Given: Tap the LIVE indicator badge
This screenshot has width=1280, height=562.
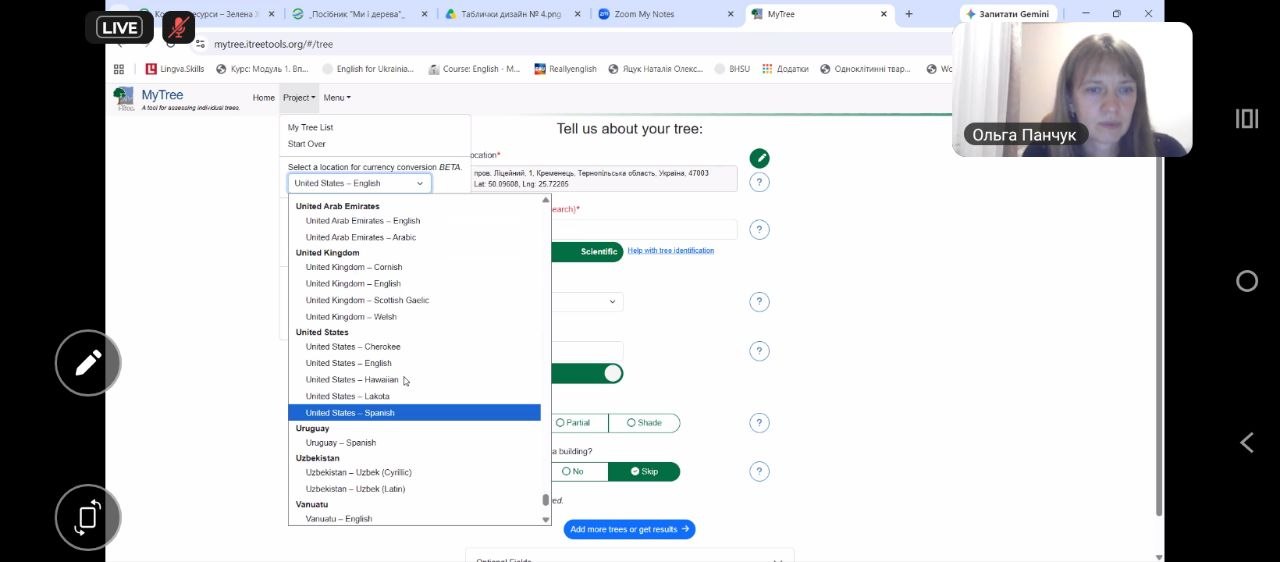Looking at the screenshot, I should [x=119, y=27].
